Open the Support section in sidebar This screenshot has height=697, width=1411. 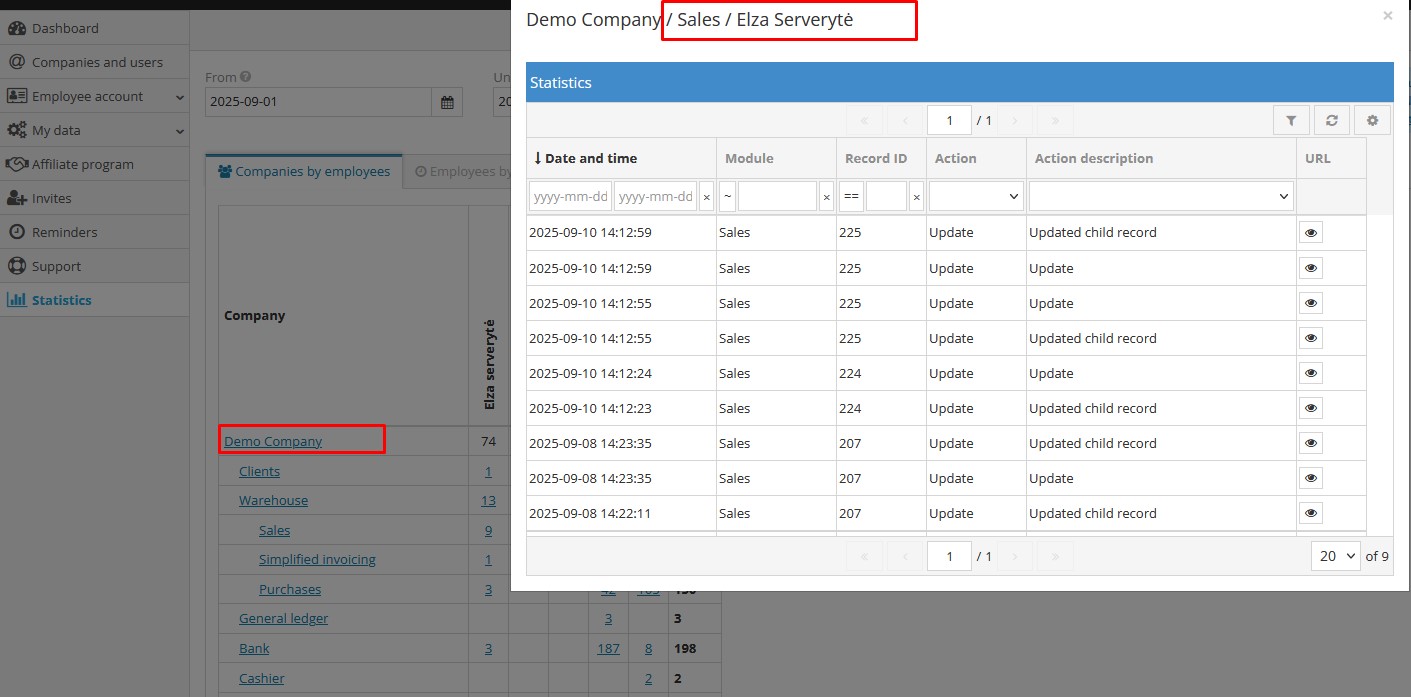58,265
